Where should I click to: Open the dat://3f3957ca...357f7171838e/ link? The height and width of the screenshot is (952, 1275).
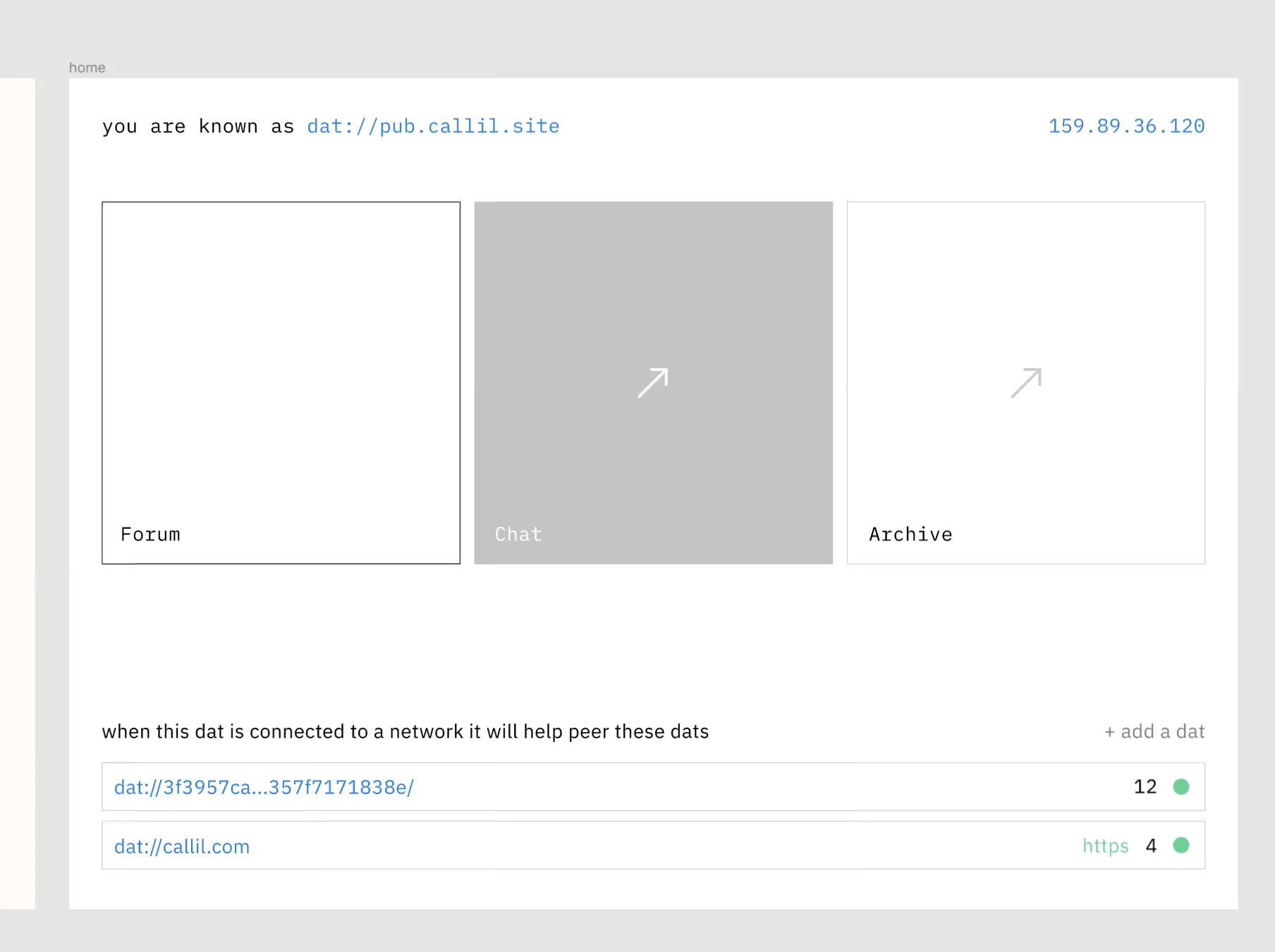[x=264, y=787]
